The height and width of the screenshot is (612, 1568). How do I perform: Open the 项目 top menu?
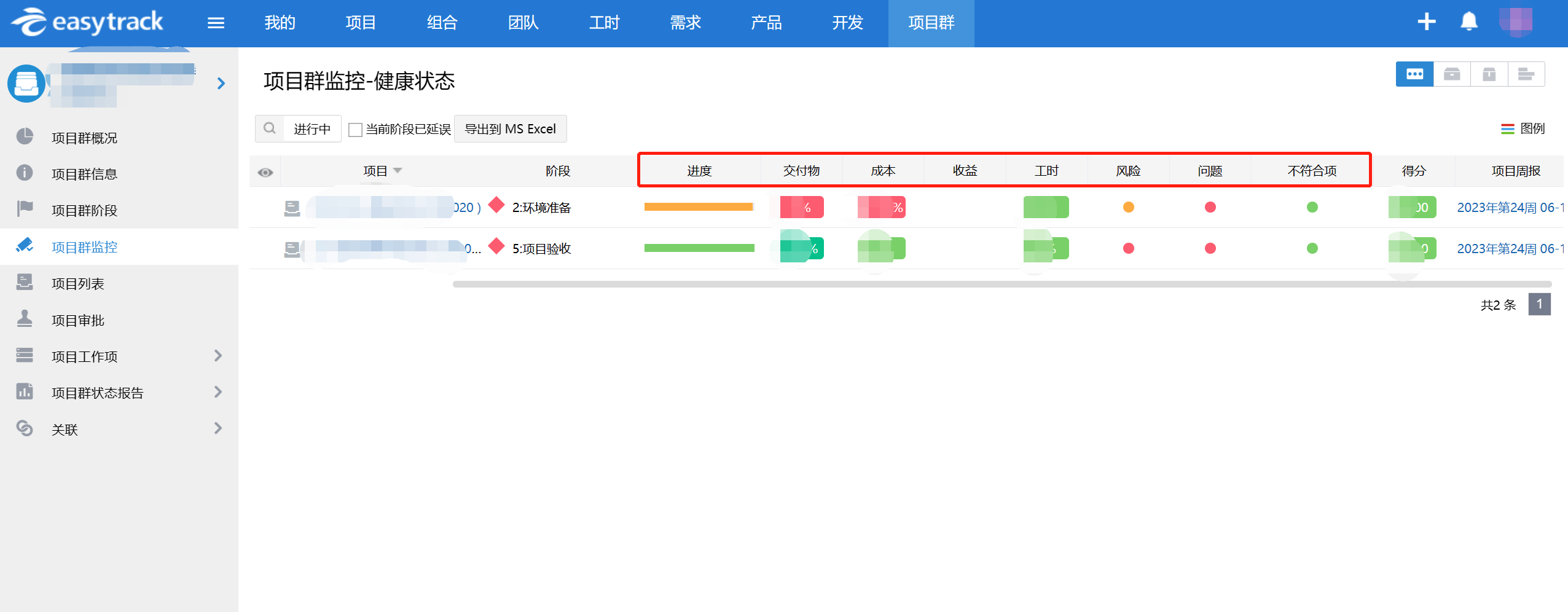361,23
